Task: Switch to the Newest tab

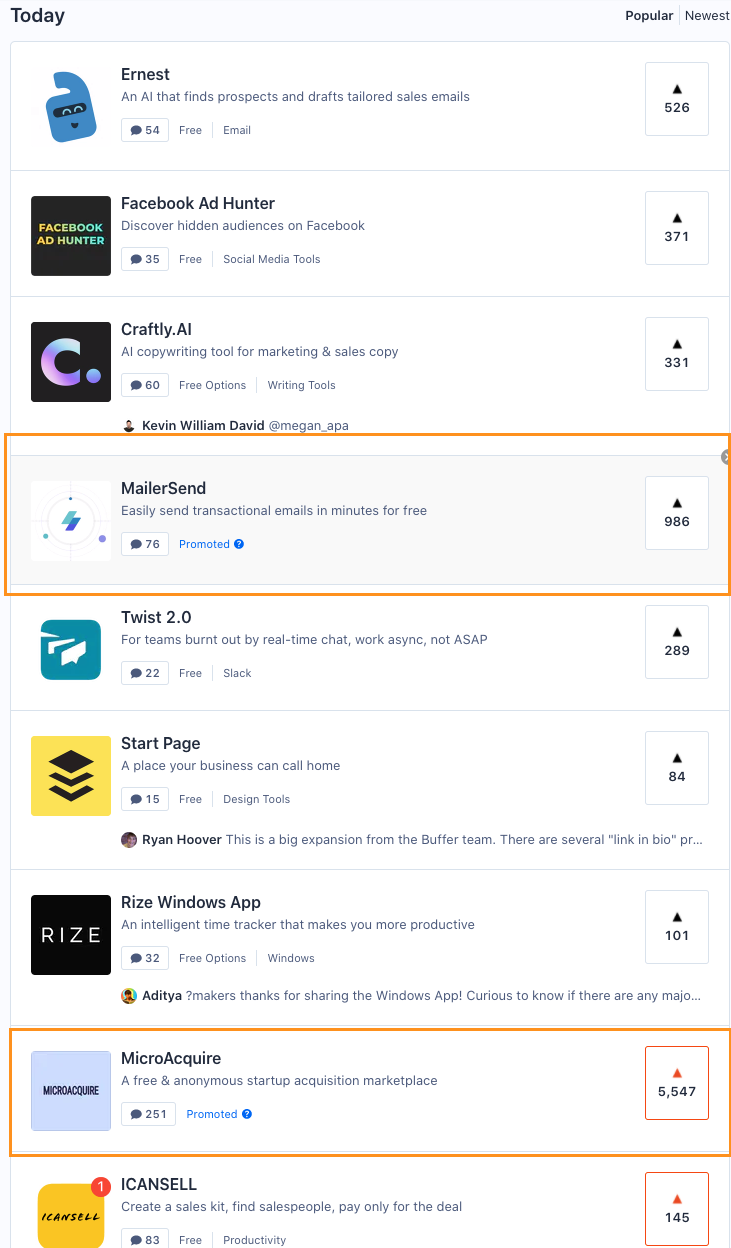Action: tap(707, 16)
